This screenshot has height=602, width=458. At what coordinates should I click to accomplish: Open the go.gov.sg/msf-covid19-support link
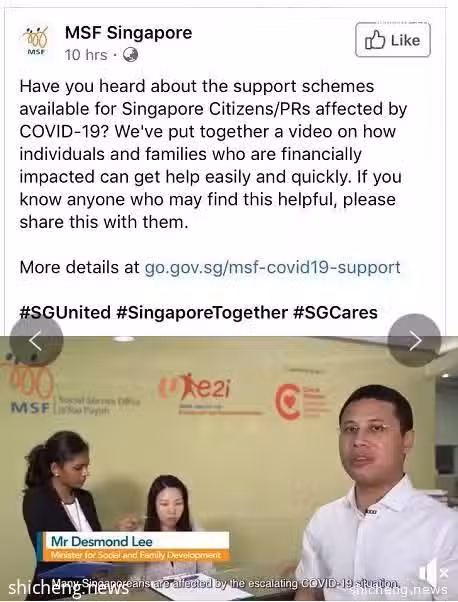272,267
